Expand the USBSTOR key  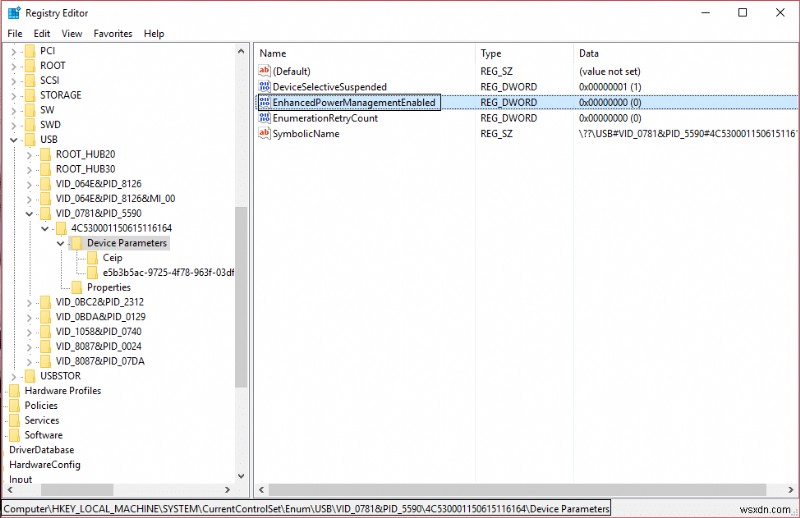[x=14, y=377]
